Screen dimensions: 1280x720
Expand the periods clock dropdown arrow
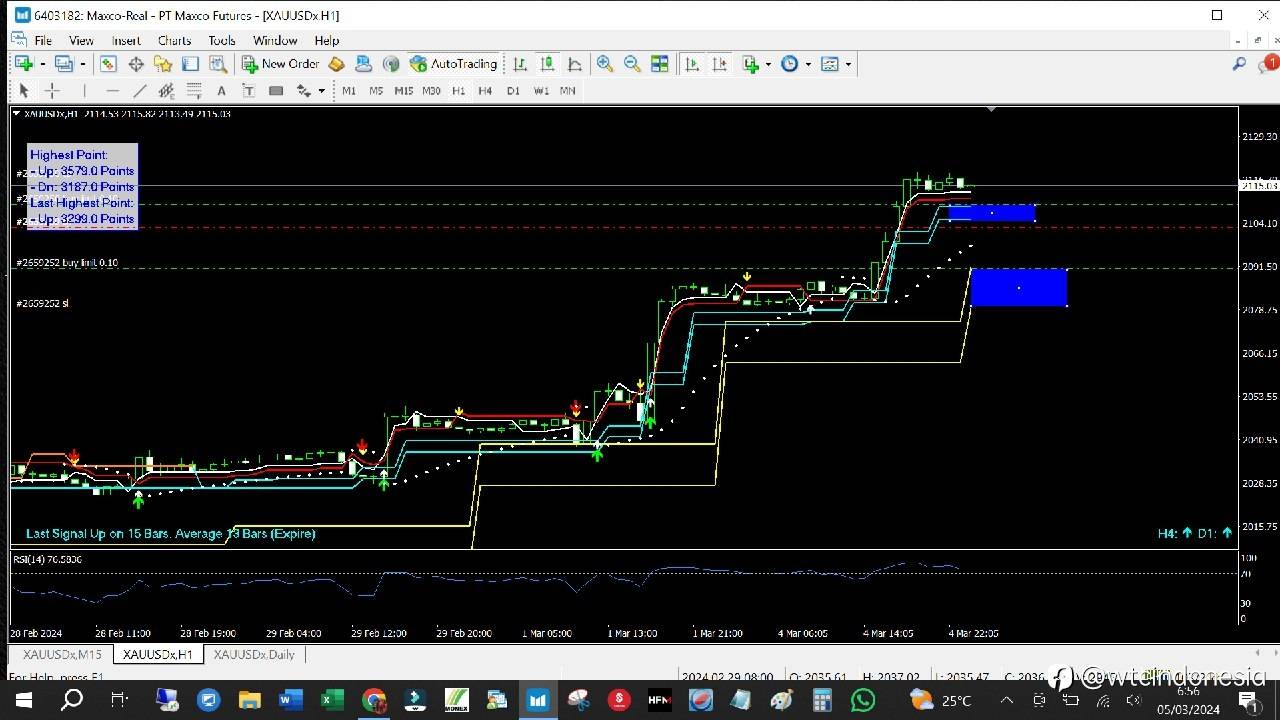click(x=808, y=64)
